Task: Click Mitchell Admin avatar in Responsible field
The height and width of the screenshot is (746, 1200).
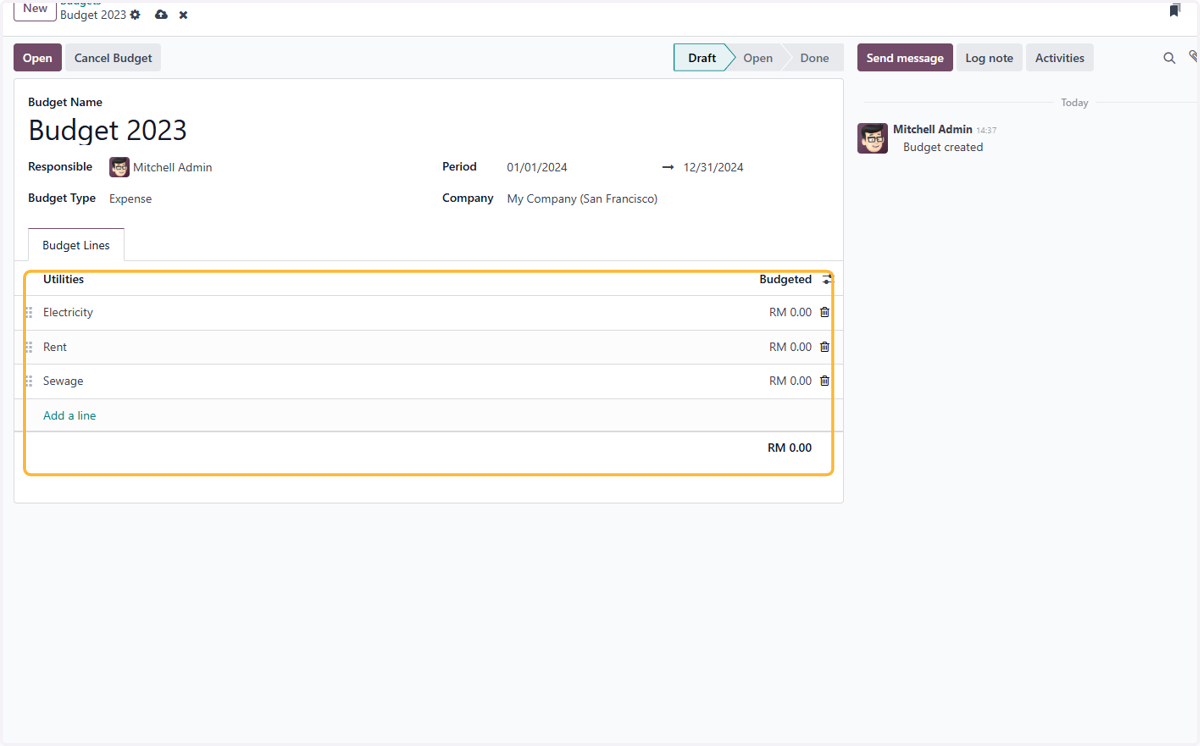Action: pos(120,168)
